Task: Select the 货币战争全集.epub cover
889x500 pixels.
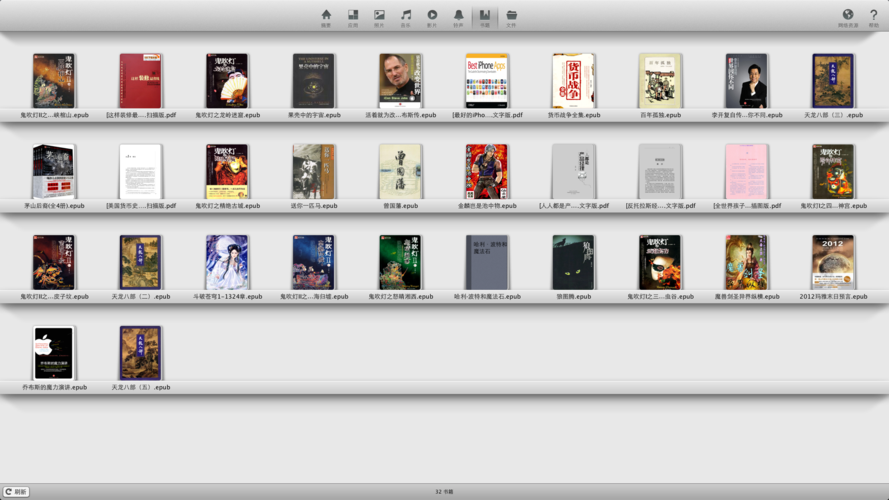Action: point(574,81)
